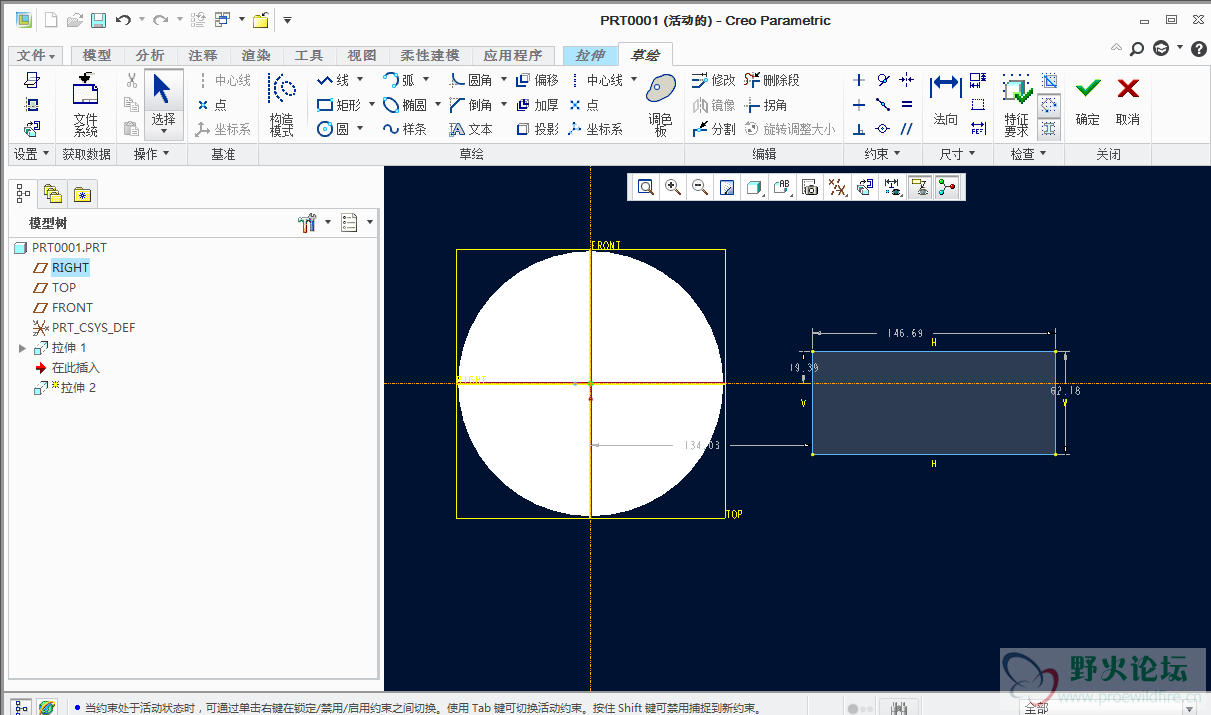This screenshot has width=1211, height=715.
Task: Click 取消 (Cancel) to quit sketch
Action: [x=1128, y=101]
